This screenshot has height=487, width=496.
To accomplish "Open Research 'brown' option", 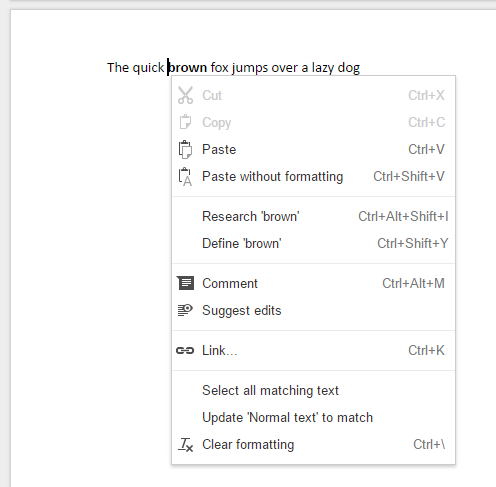I will tap(313, 216).
